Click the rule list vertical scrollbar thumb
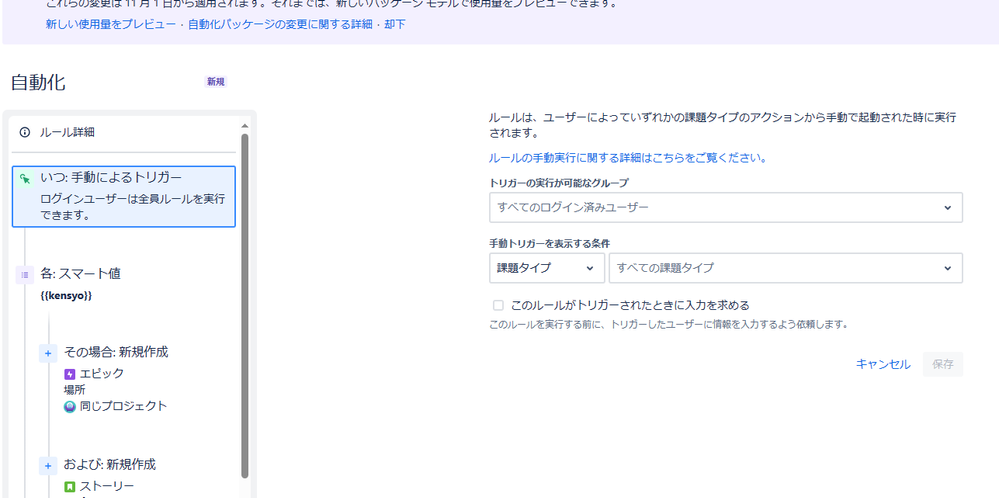The width and height of the screenshot is (999, 498). tap(245, 306)
